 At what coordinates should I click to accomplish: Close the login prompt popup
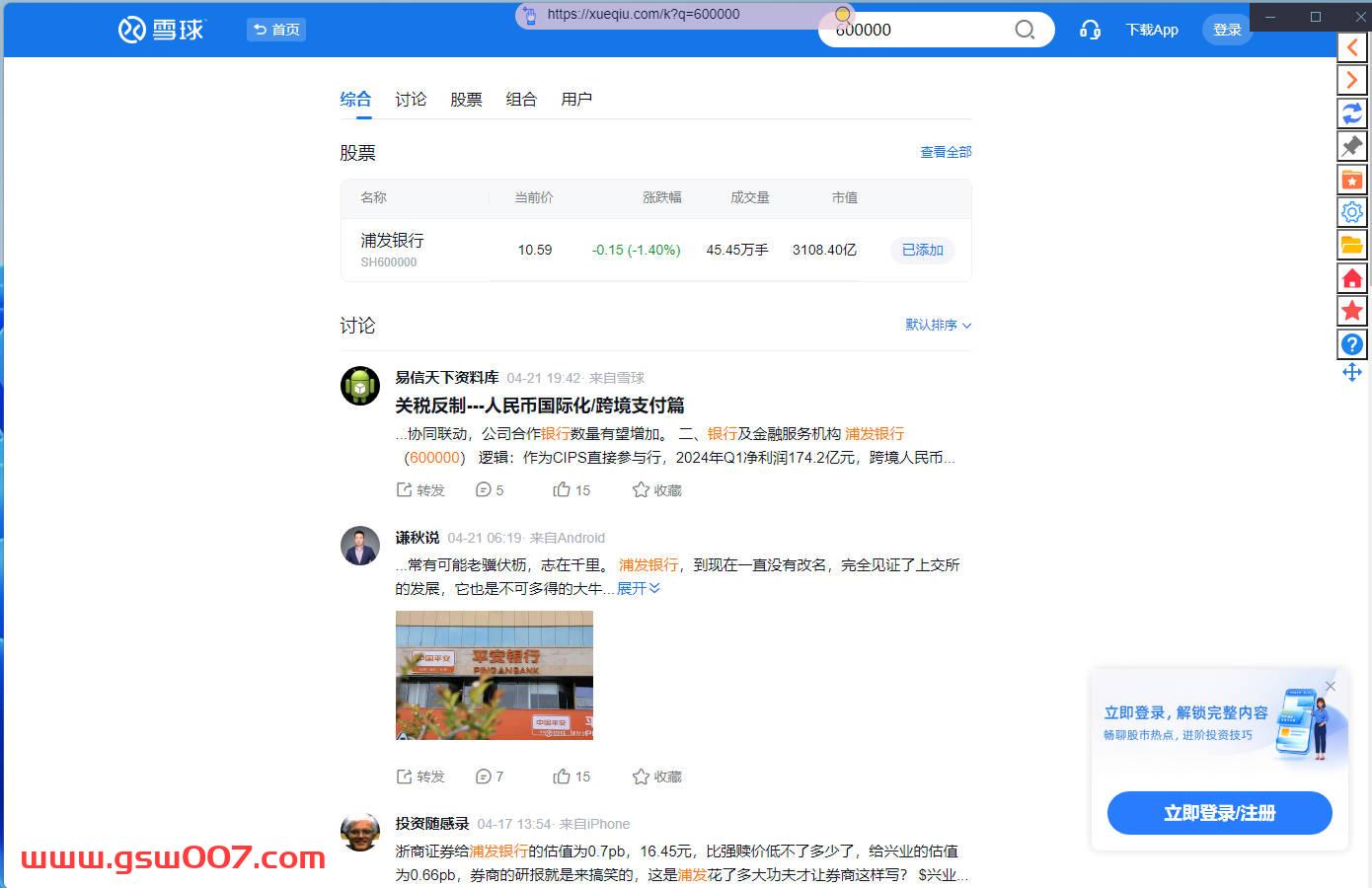pyautogui.click(x=1331, y=686)
